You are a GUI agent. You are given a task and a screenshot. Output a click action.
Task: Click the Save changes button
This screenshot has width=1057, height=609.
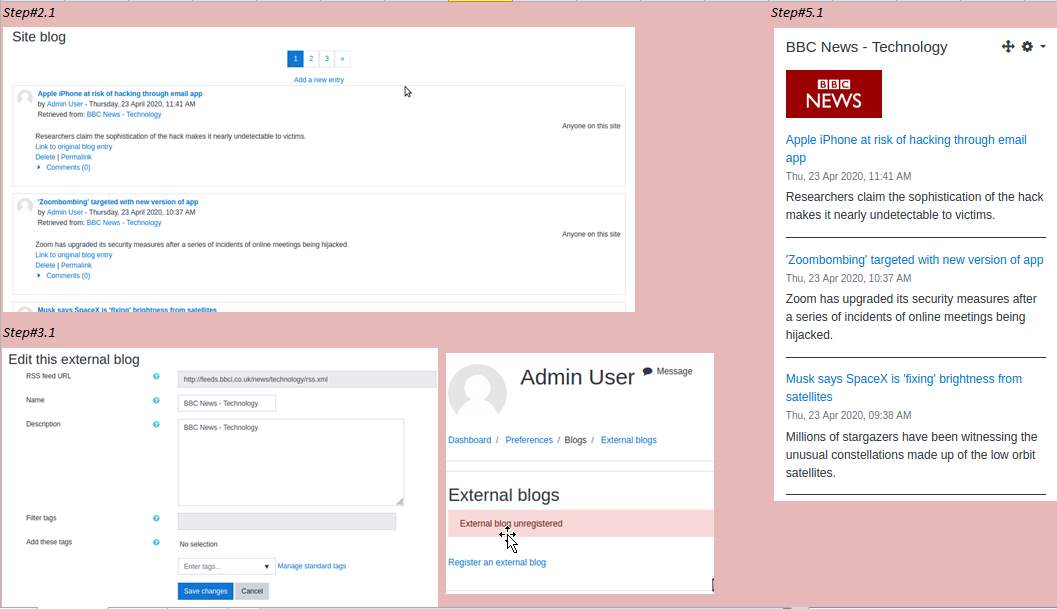point(205,591)
